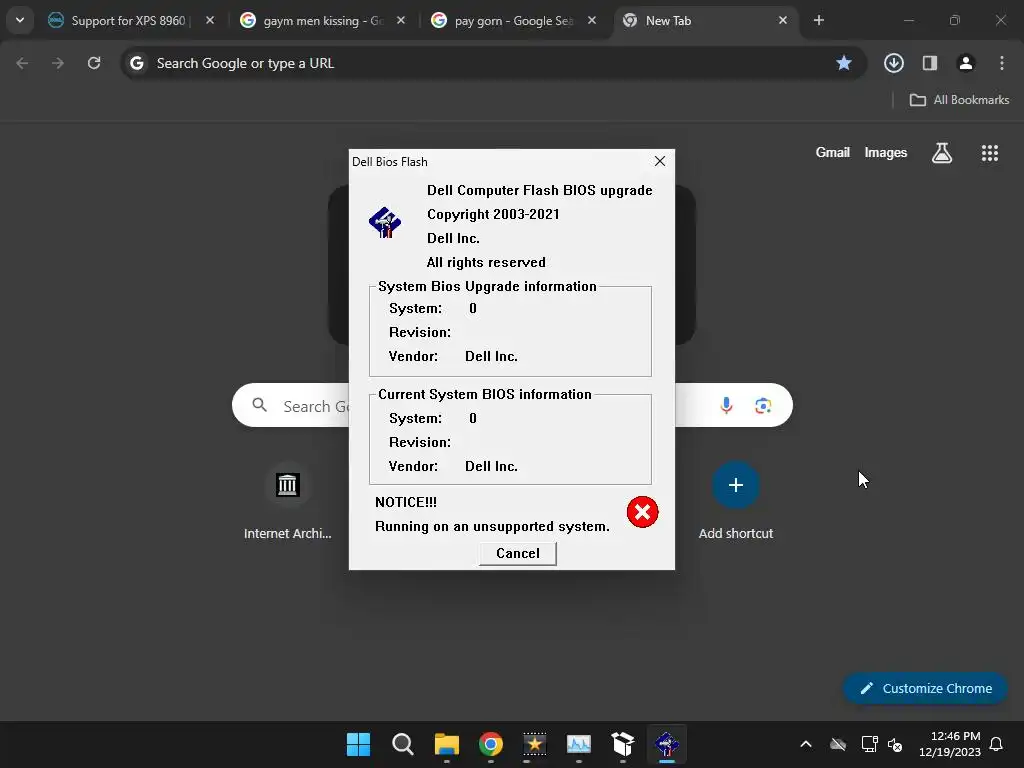Click the Chrome icon in the taskbar
Image resolution: width=1024 pixels, height=768 pixels.
(490, 744)
